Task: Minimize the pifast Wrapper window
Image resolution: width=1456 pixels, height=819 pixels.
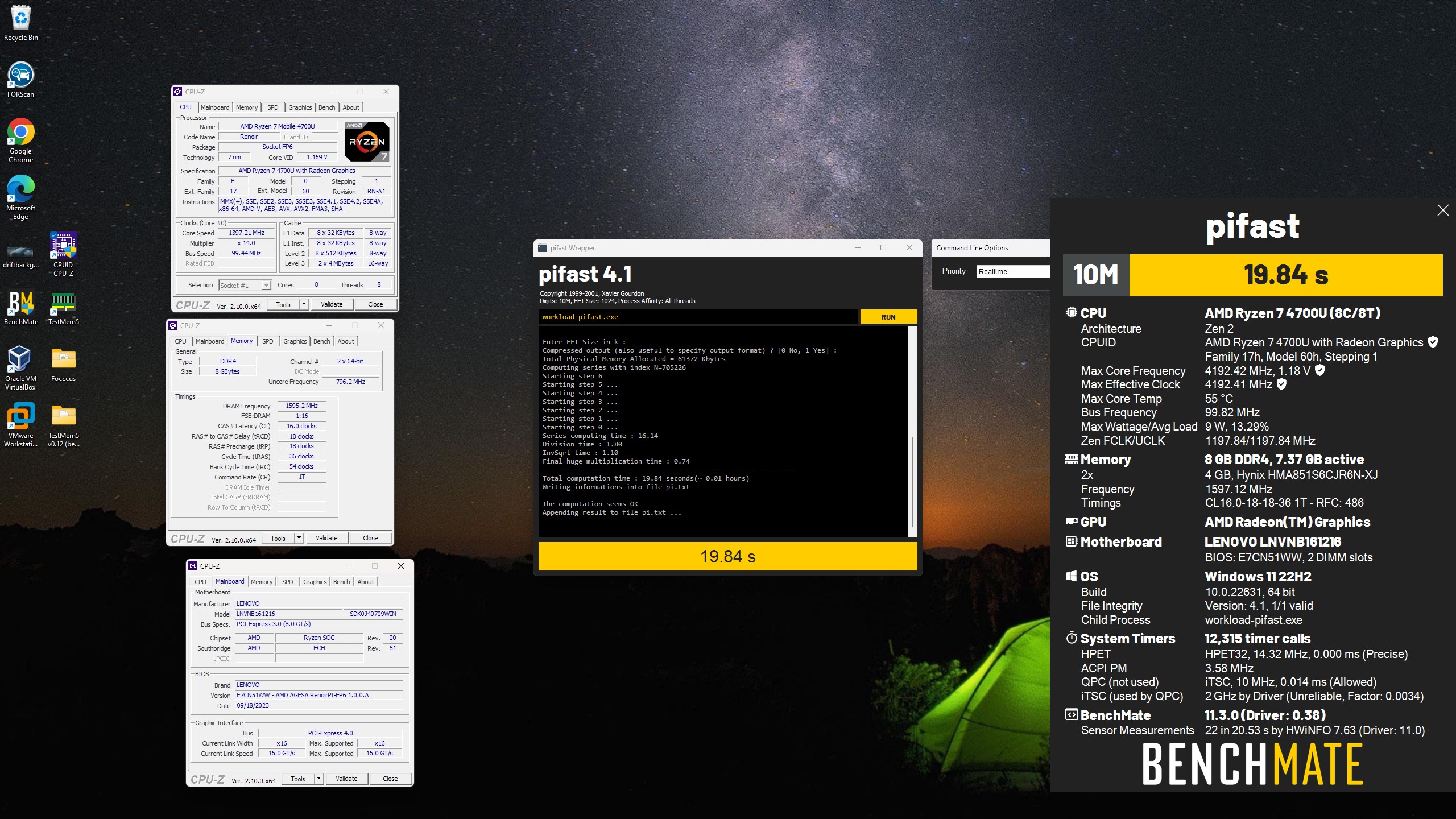Action: pos(858,248)
